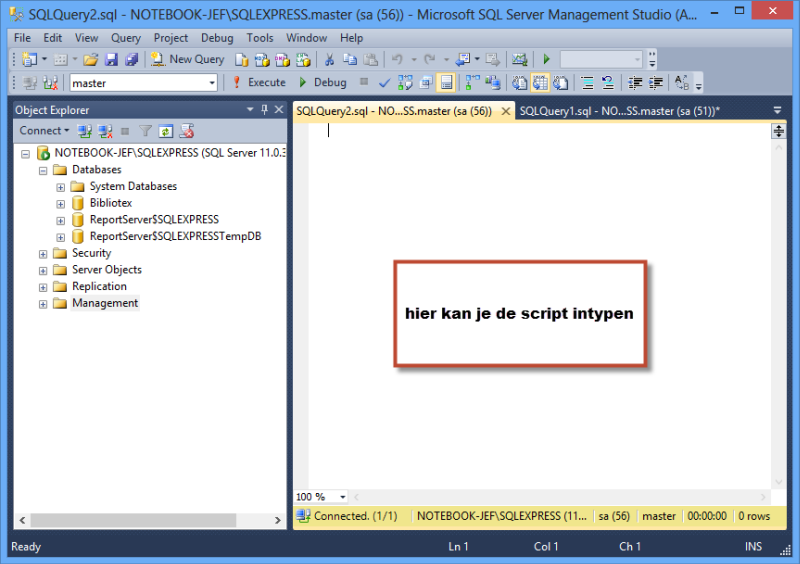Open the Connect dropdown in Object Explorer
This screenshot has height=564, width=800.
pyautogui.click(x=44, y=131)
